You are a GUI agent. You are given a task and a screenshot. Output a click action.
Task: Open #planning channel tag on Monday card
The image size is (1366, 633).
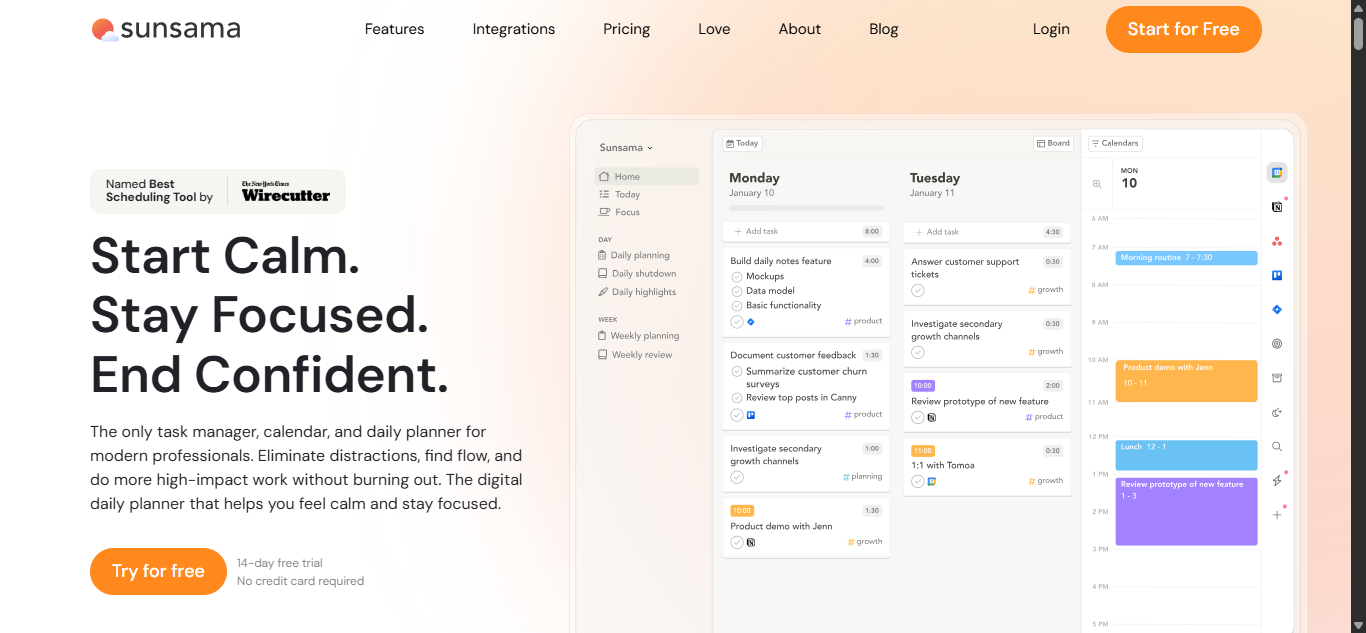[863, 477]
